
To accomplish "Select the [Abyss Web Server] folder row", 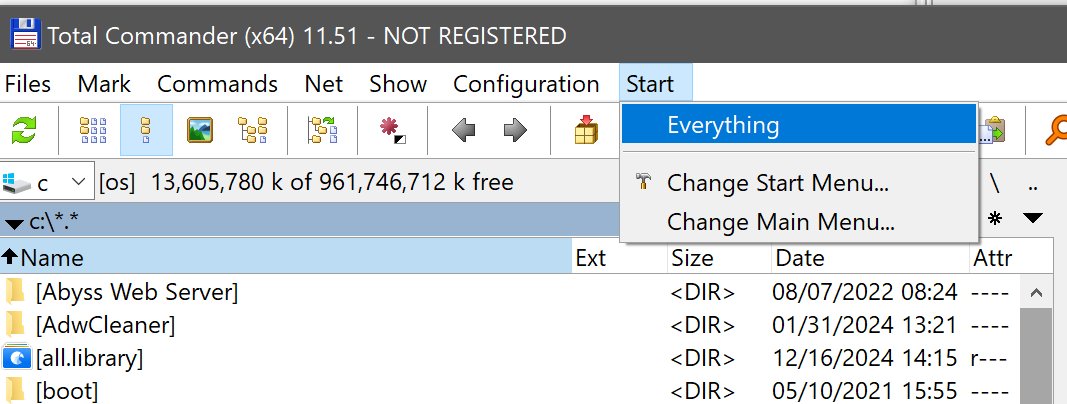I will coord(510,292).
